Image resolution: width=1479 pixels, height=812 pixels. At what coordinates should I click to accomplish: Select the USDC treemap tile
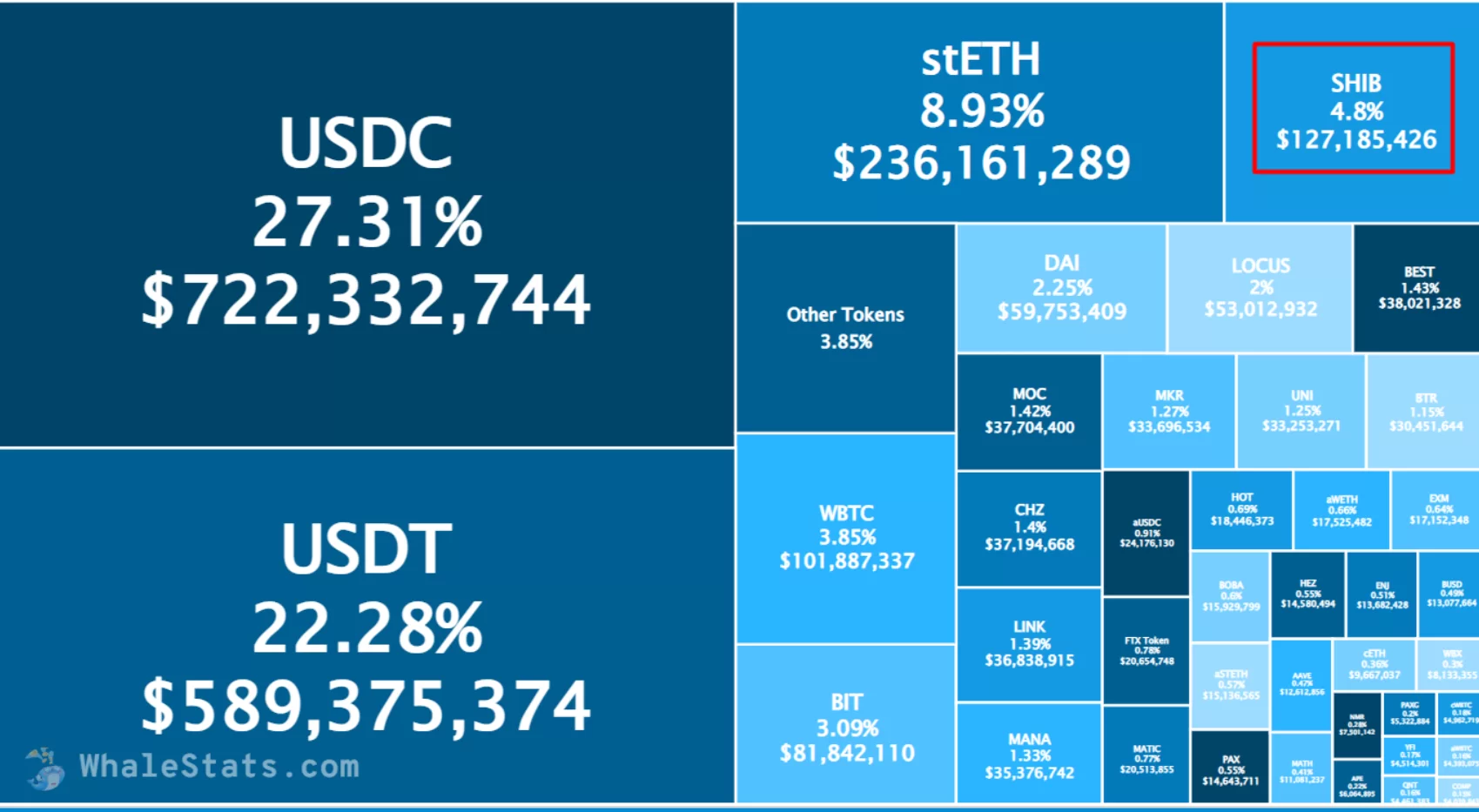point(366,224)
